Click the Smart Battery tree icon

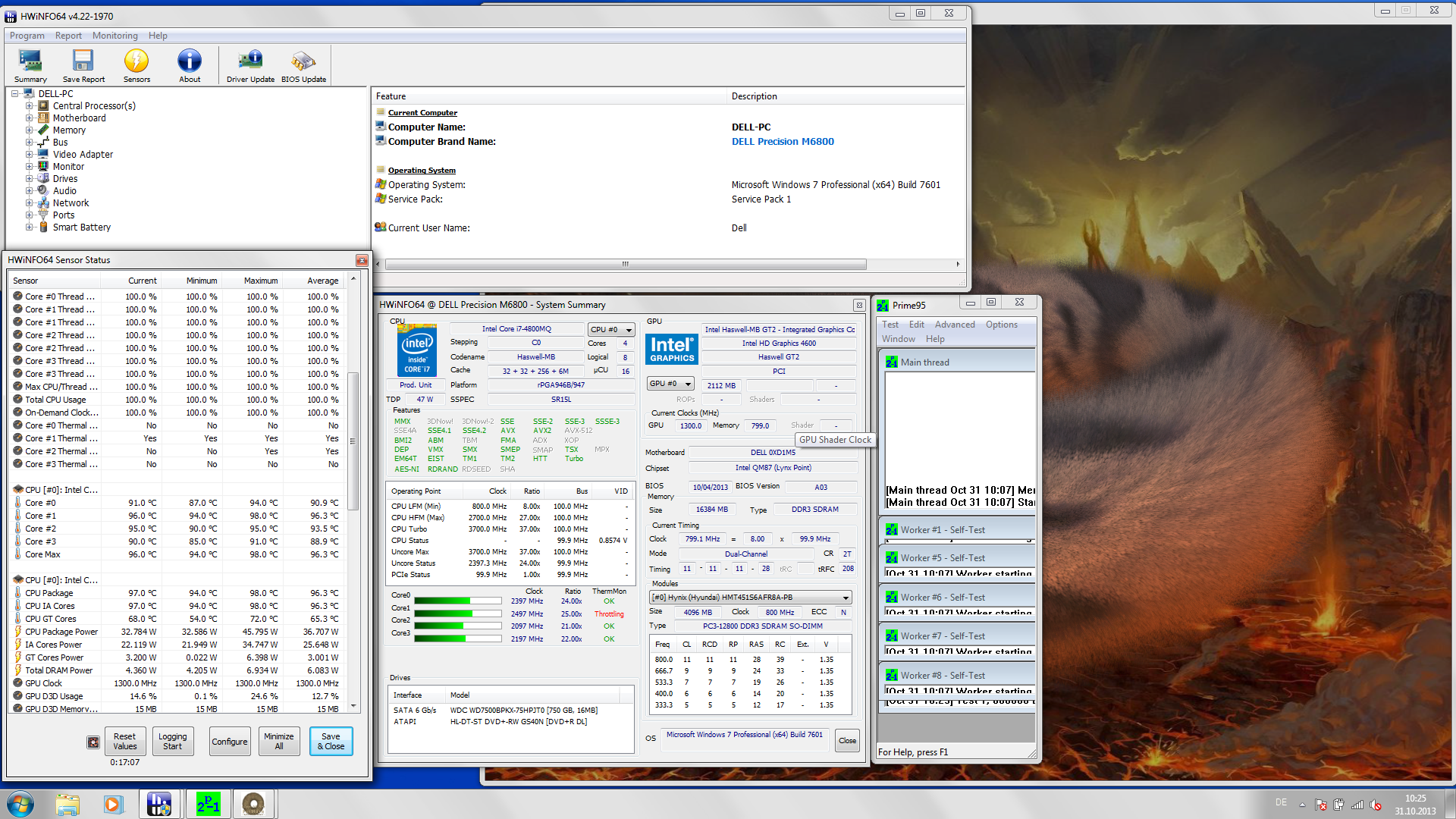point(44,227)
